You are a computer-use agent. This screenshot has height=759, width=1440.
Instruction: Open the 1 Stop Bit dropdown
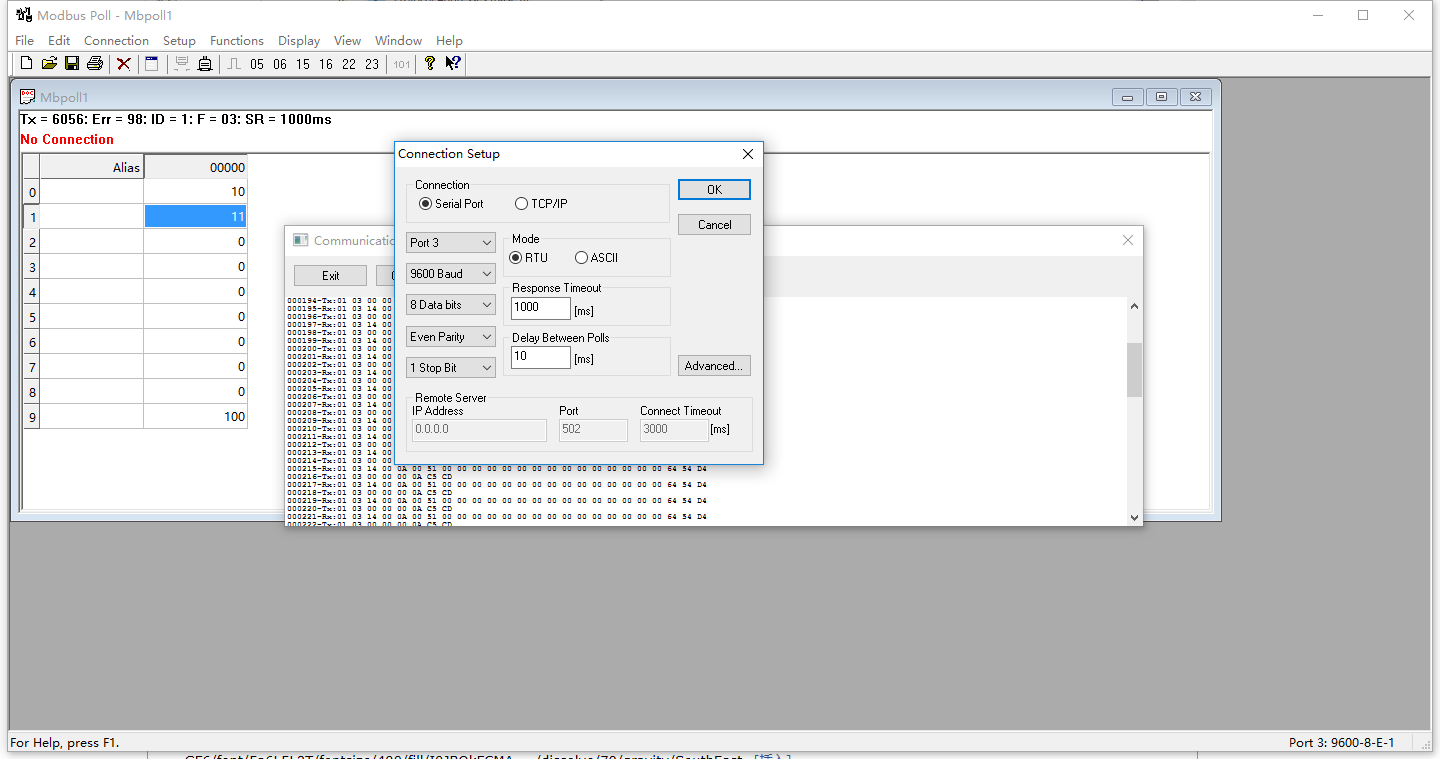451,368
